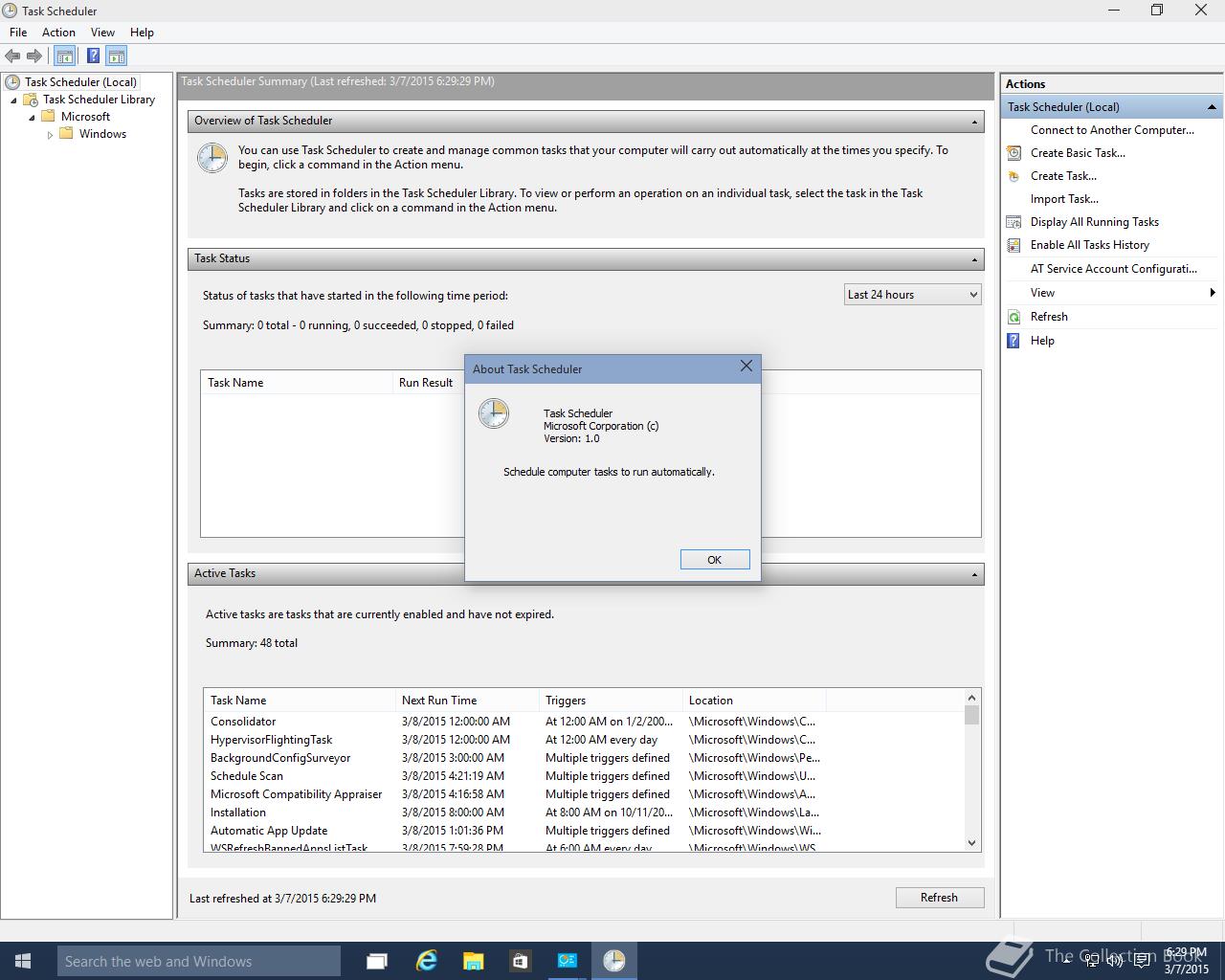1225x980 pixels.
Task: Close the About Task Scheduler dialog
Action: pyautogui.click(x=746, y=367)
